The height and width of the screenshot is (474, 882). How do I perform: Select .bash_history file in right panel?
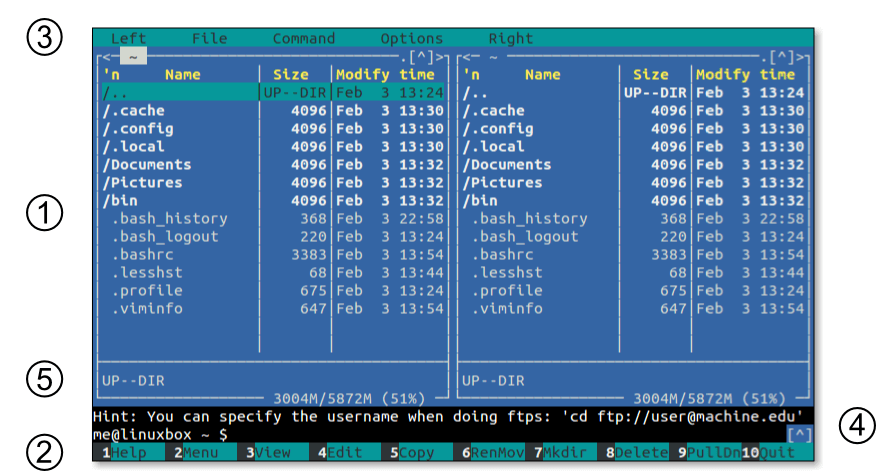click(x=633, y=218)
